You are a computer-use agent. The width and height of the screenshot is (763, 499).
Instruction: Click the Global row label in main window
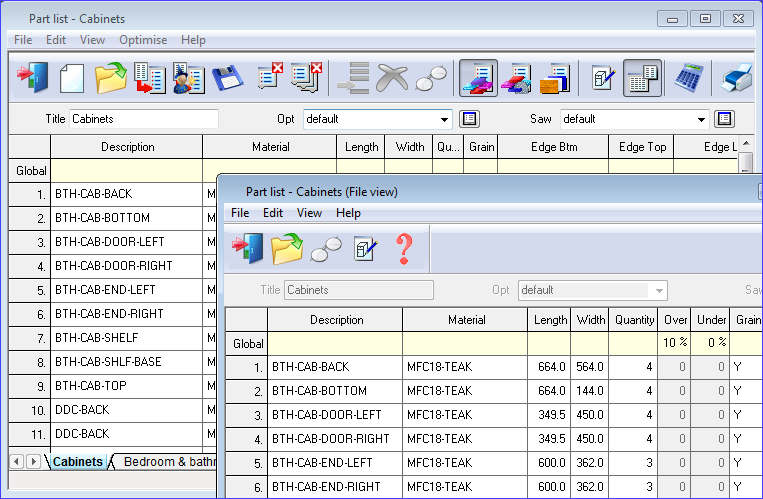tap(30, 171)
